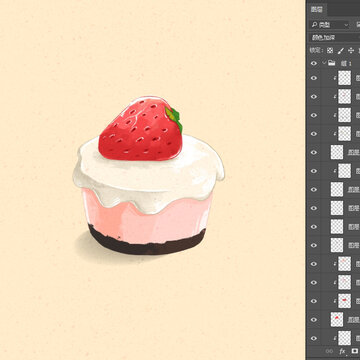Toggle lock position move-arrows icon
The height and width of the screenshot is (360, 360).
351,51
